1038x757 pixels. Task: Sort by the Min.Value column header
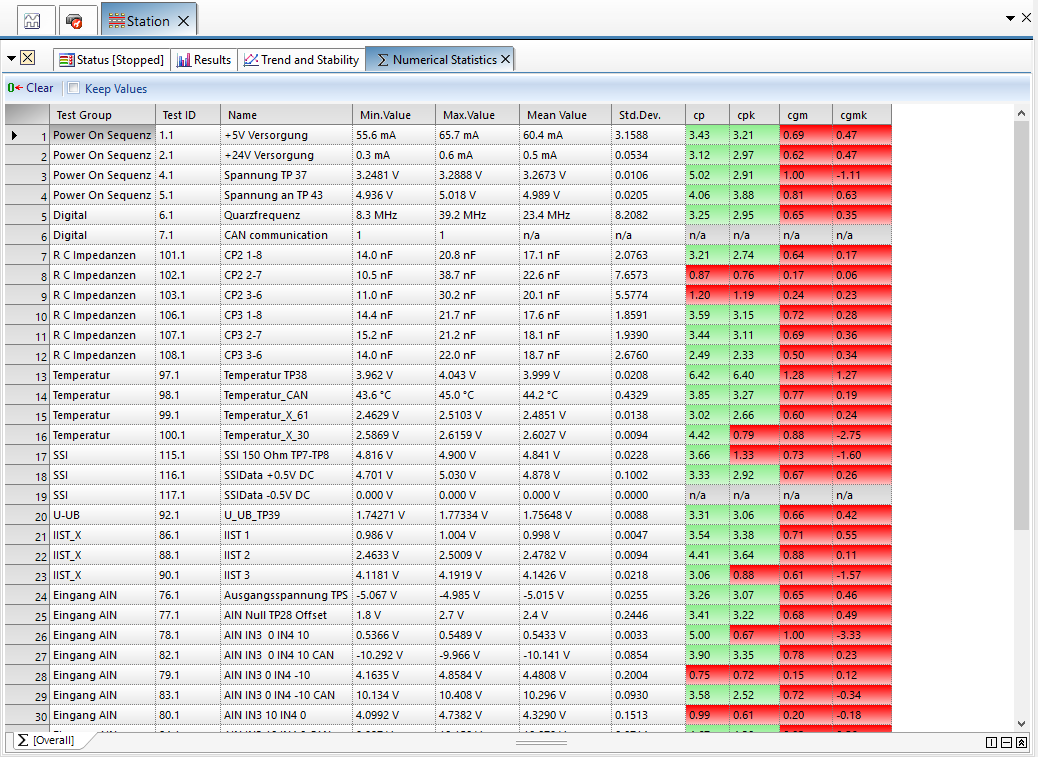click(394, 114)
